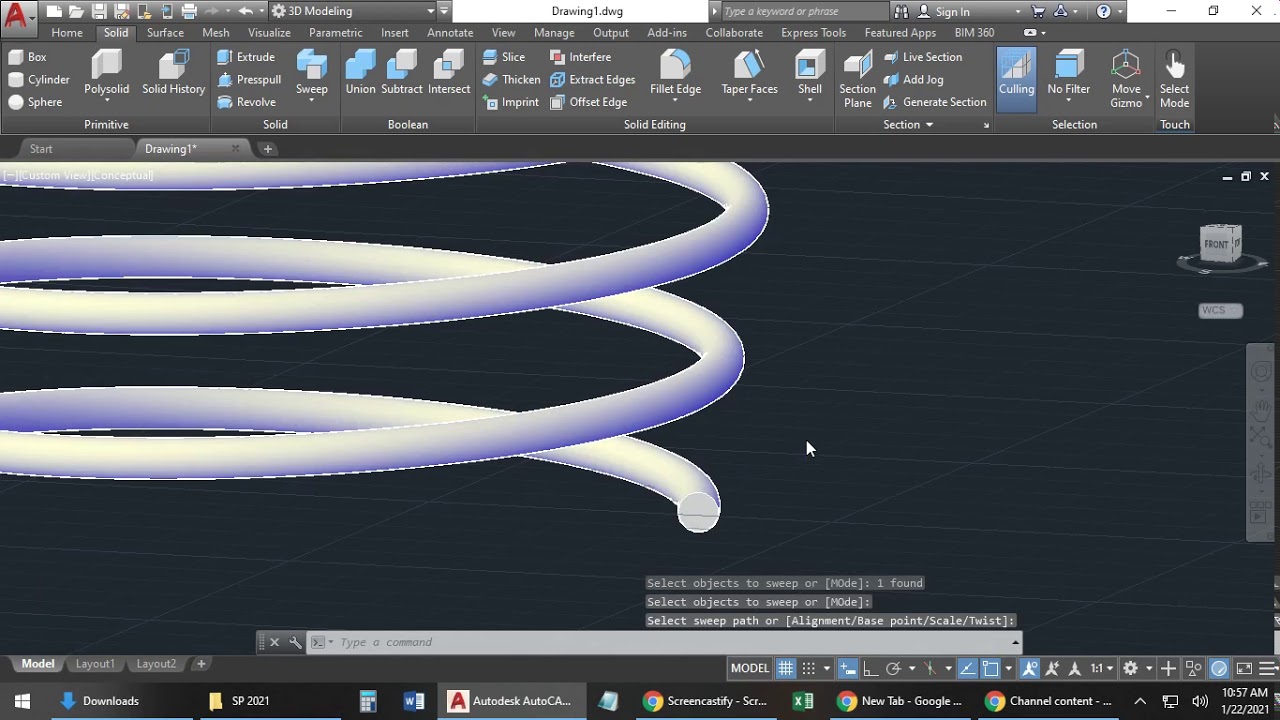Switch to the Home ribbon tab
The width and height of the screenshot is (1280, 720).
click(67, 32)
